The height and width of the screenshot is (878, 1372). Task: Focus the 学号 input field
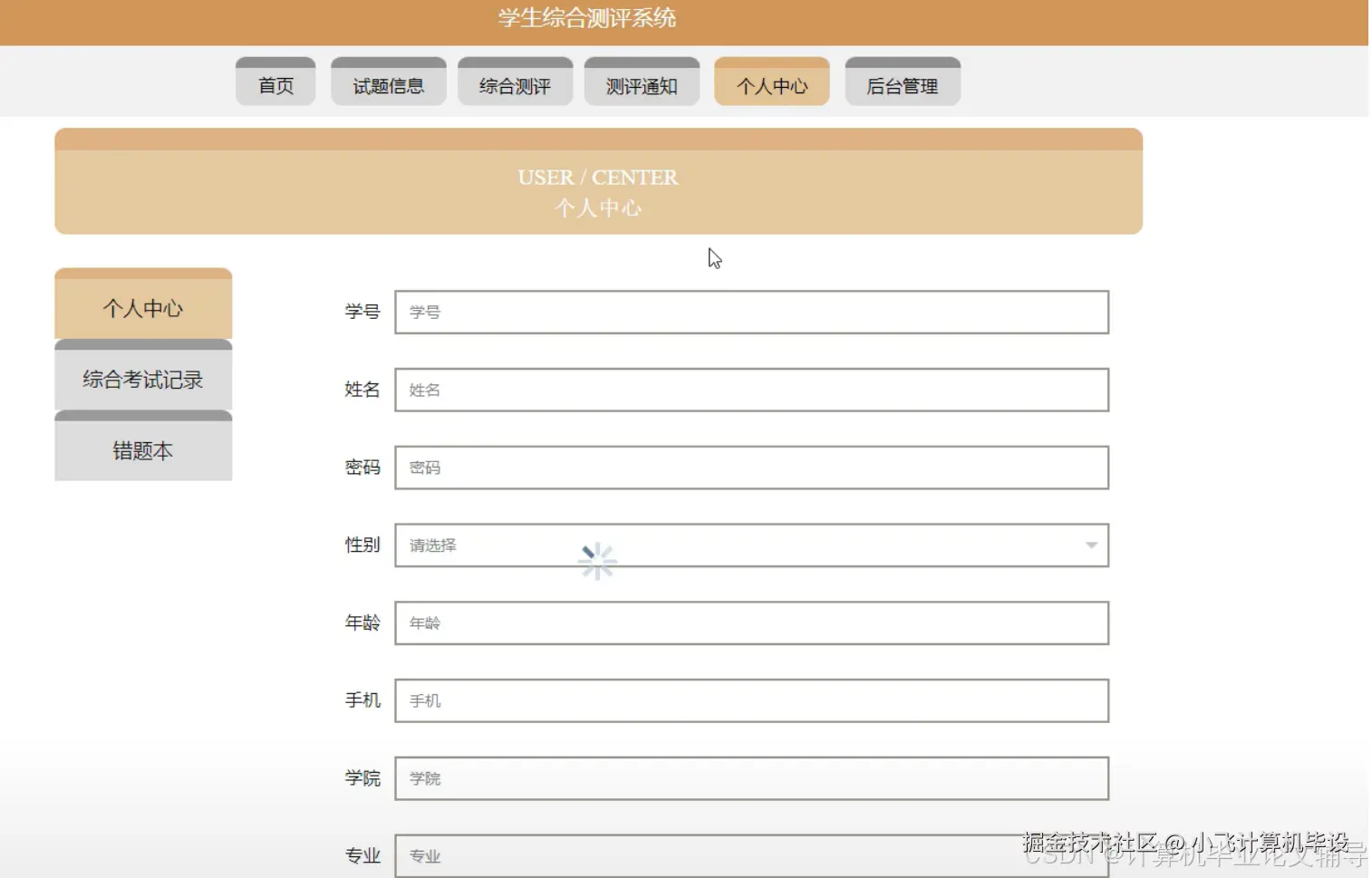click(x=751, y=312)
